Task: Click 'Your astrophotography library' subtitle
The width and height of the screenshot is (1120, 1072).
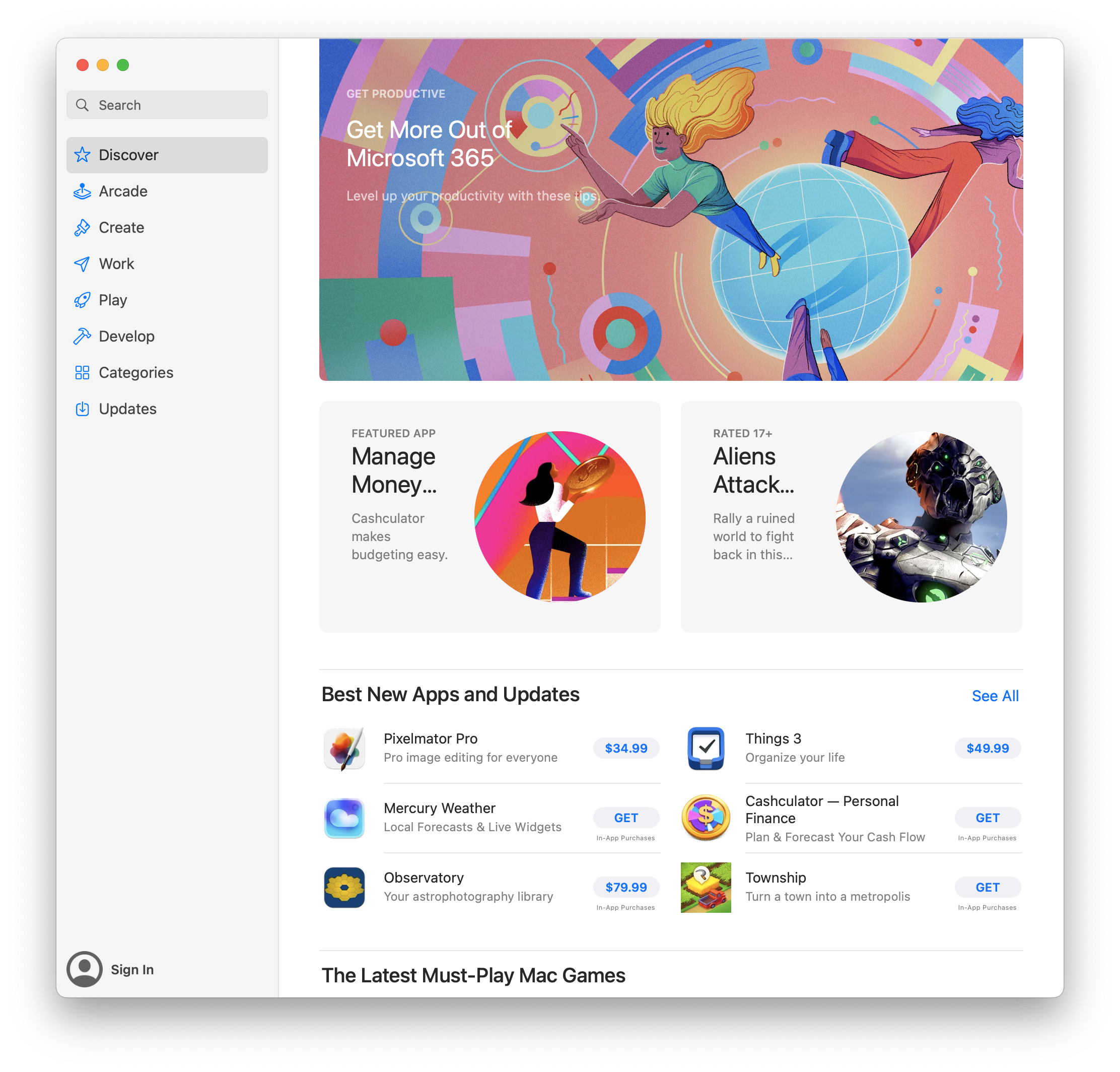Action: [x=468, y=897]
